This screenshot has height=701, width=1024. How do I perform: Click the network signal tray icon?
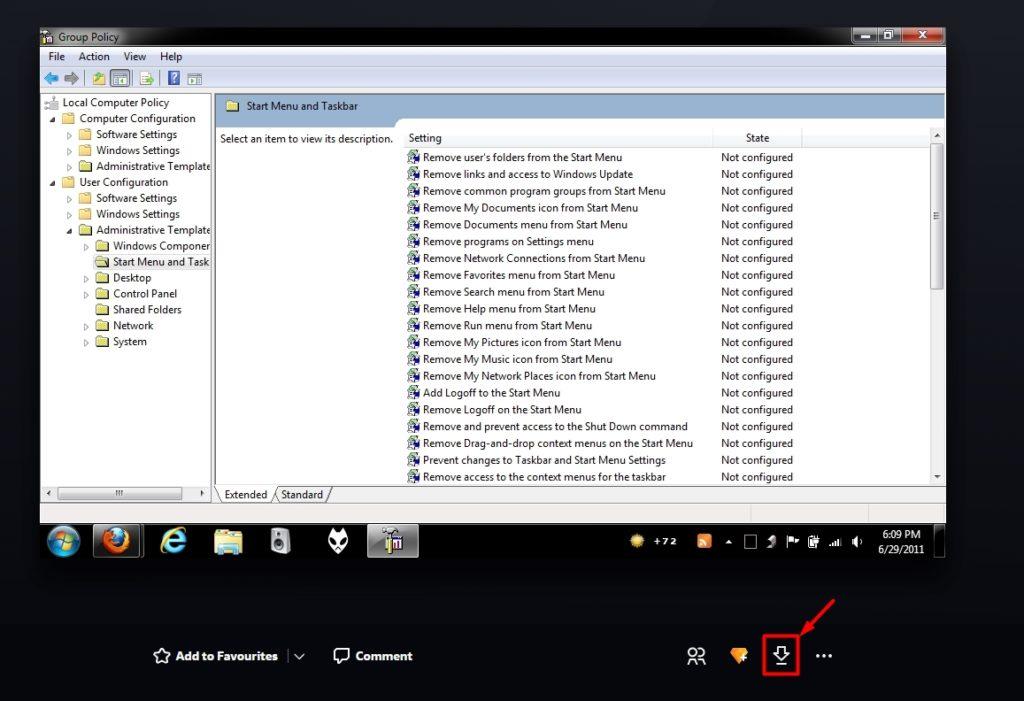(x=835, y=542)
